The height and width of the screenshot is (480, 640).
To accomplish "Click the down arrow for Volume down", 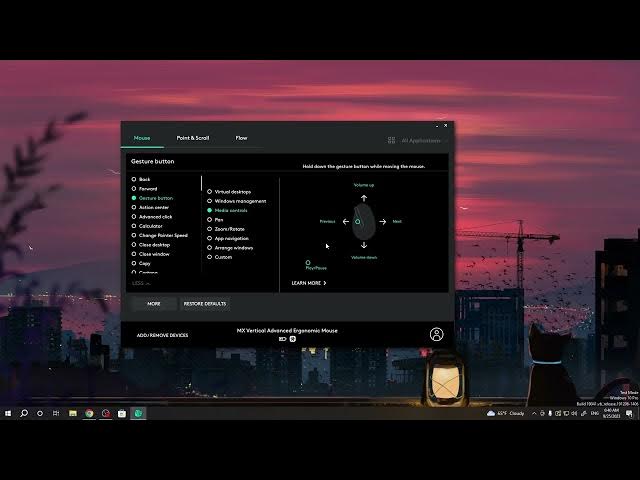I will click(x=364, y=245).
